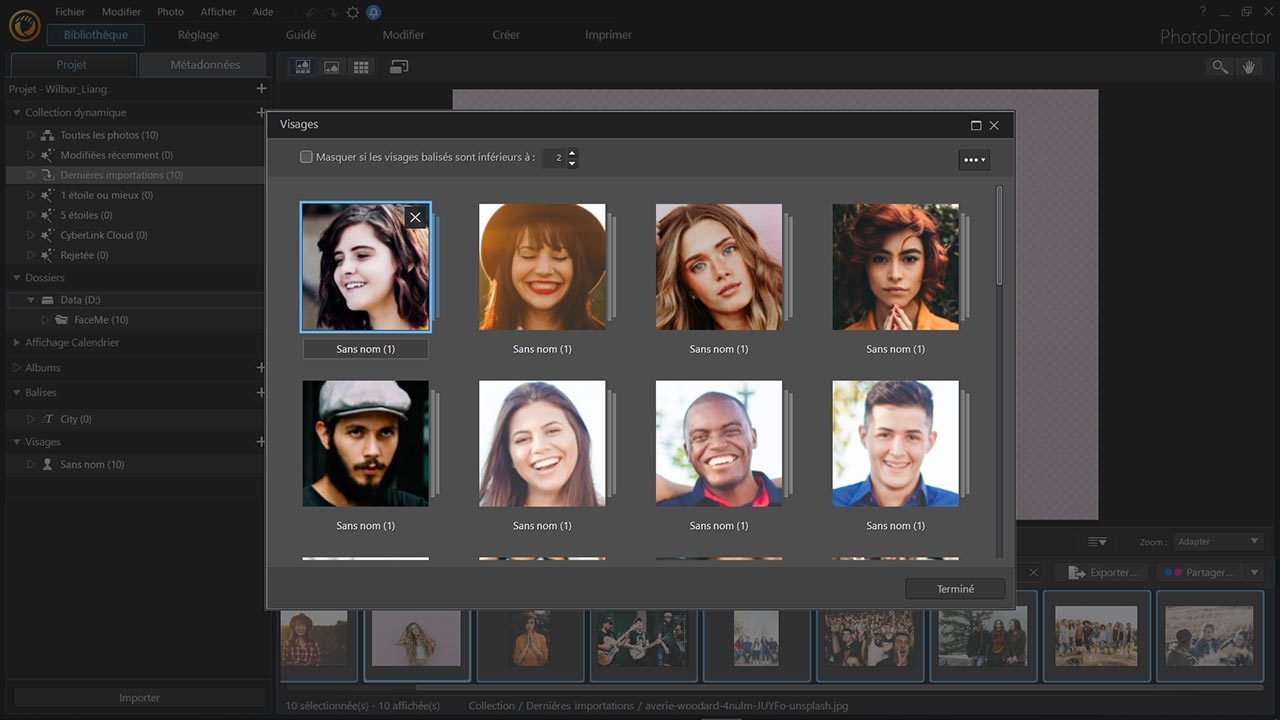Screen dimensions: 1280x720
Task: Add content using plus beside Projet - Wilbur_Liang
Action: (261, 88)
